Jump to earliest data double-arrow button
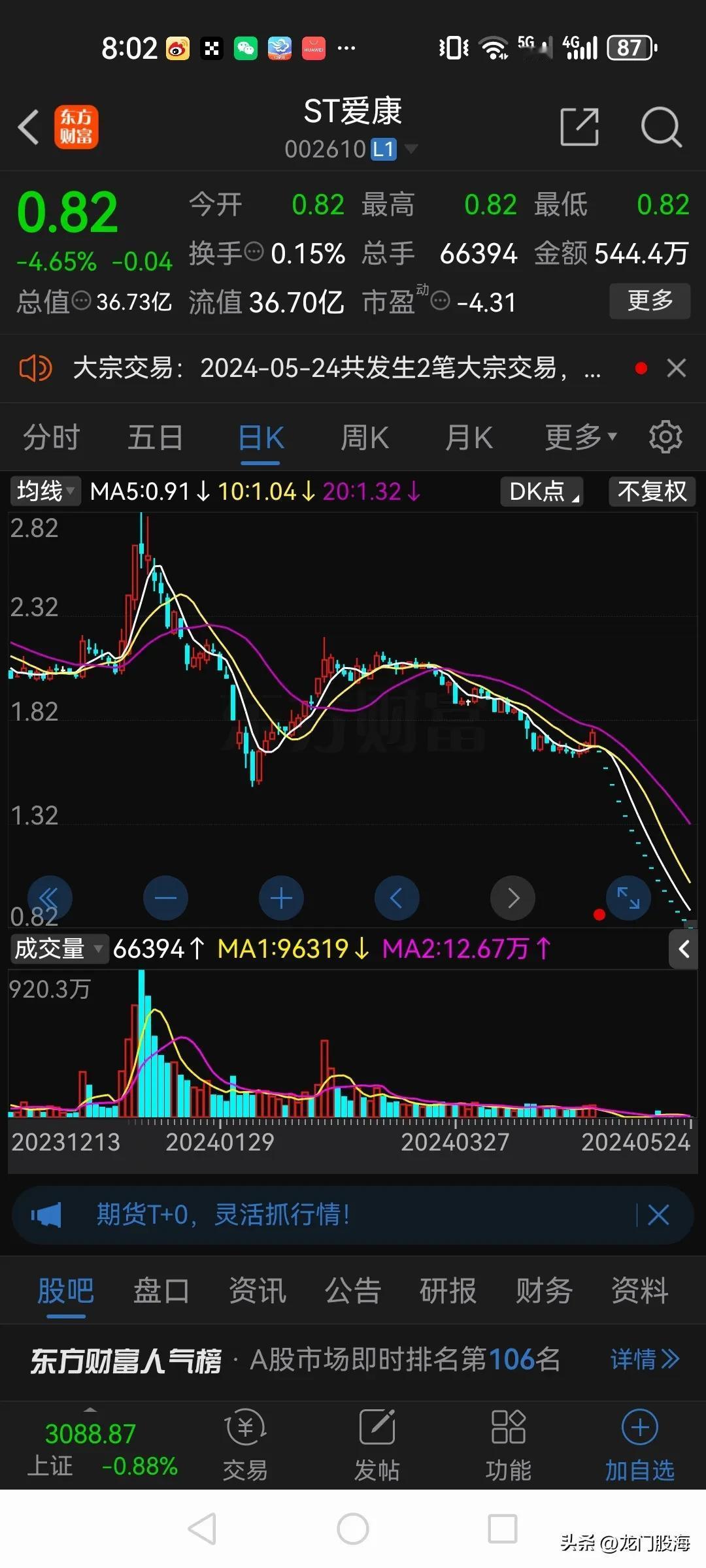Screen dimensions: 706x1568 (x=50, y=898)
